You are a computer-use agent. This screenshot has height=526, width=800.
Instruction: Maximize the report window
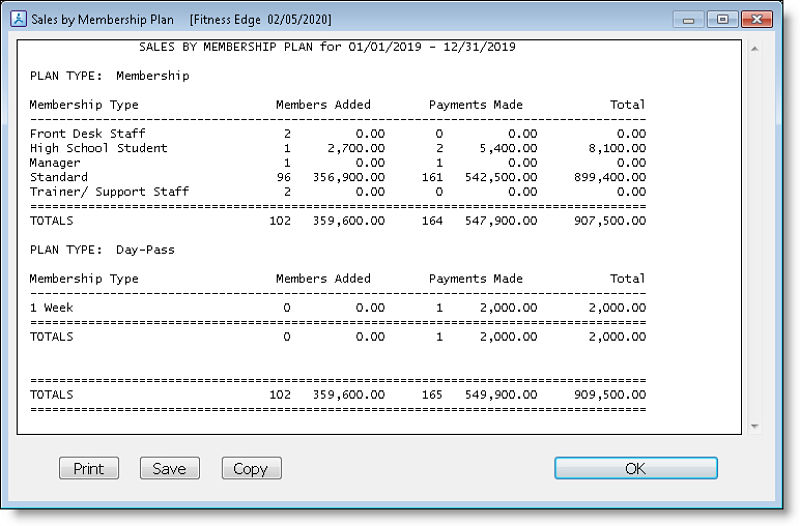coord(722,19)
